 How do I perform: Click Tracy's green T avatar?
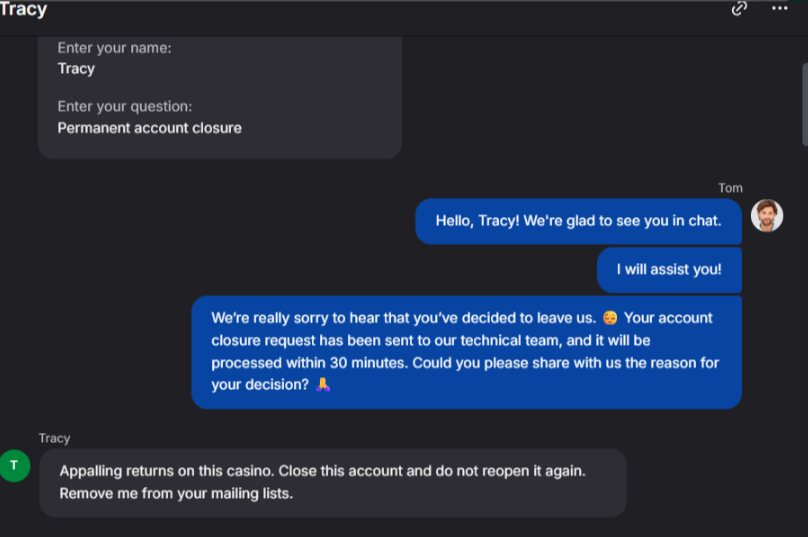click(x=14, y=465)
